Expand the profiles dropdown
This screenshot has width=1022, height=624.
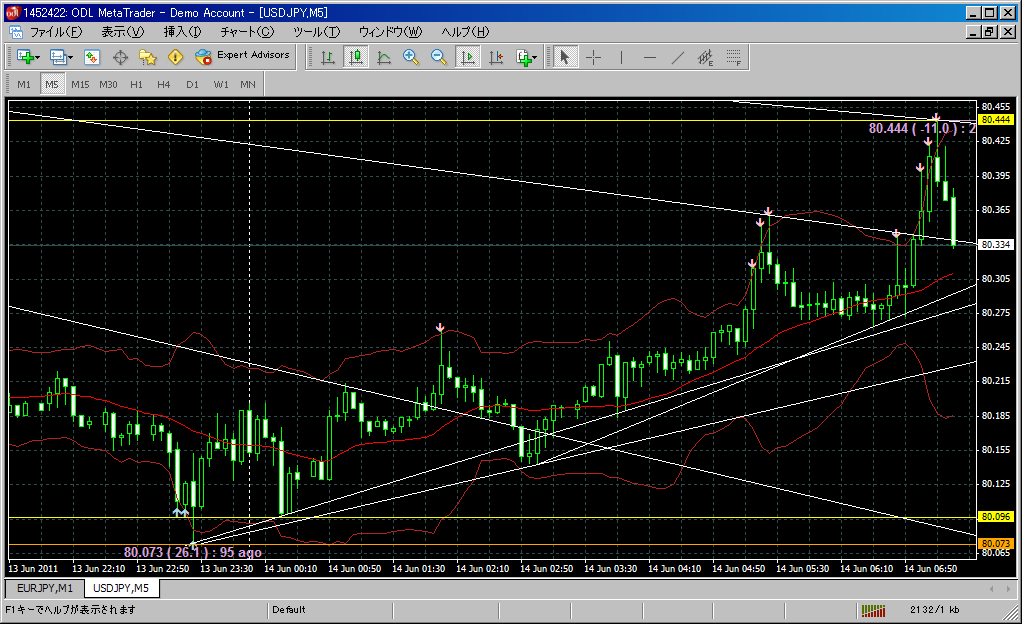[70, 58]
